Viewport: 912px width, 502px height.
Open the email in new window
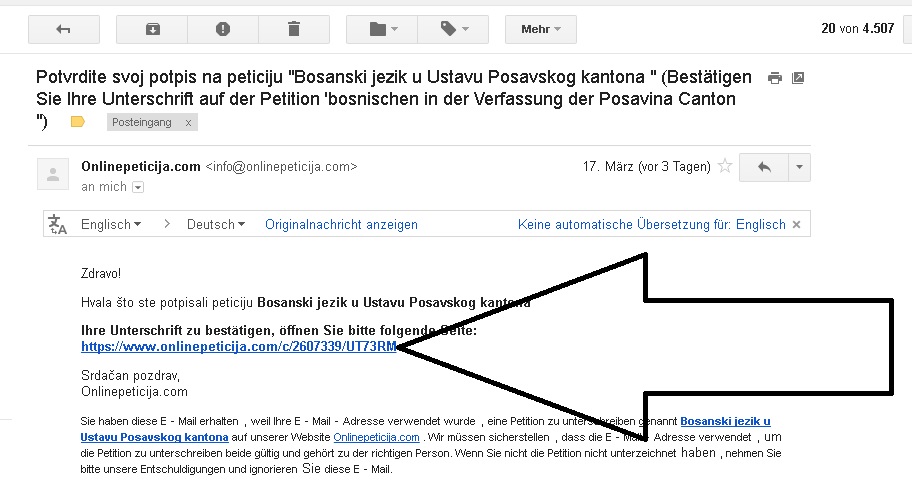pos(798,78)
